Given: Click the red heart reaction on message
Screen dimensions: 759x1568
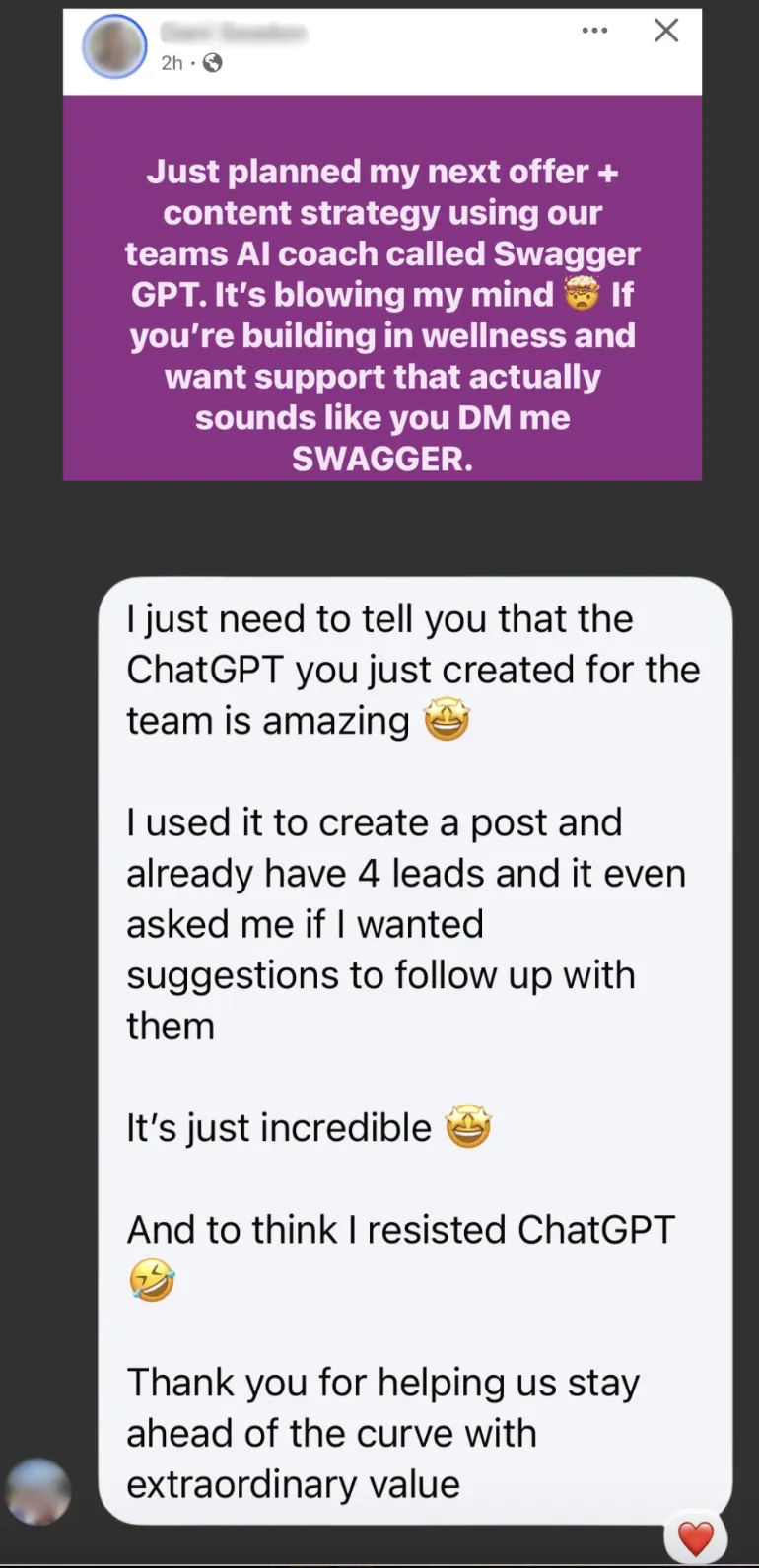Looking at the screenshot, I should click(x=696, y=1537).
